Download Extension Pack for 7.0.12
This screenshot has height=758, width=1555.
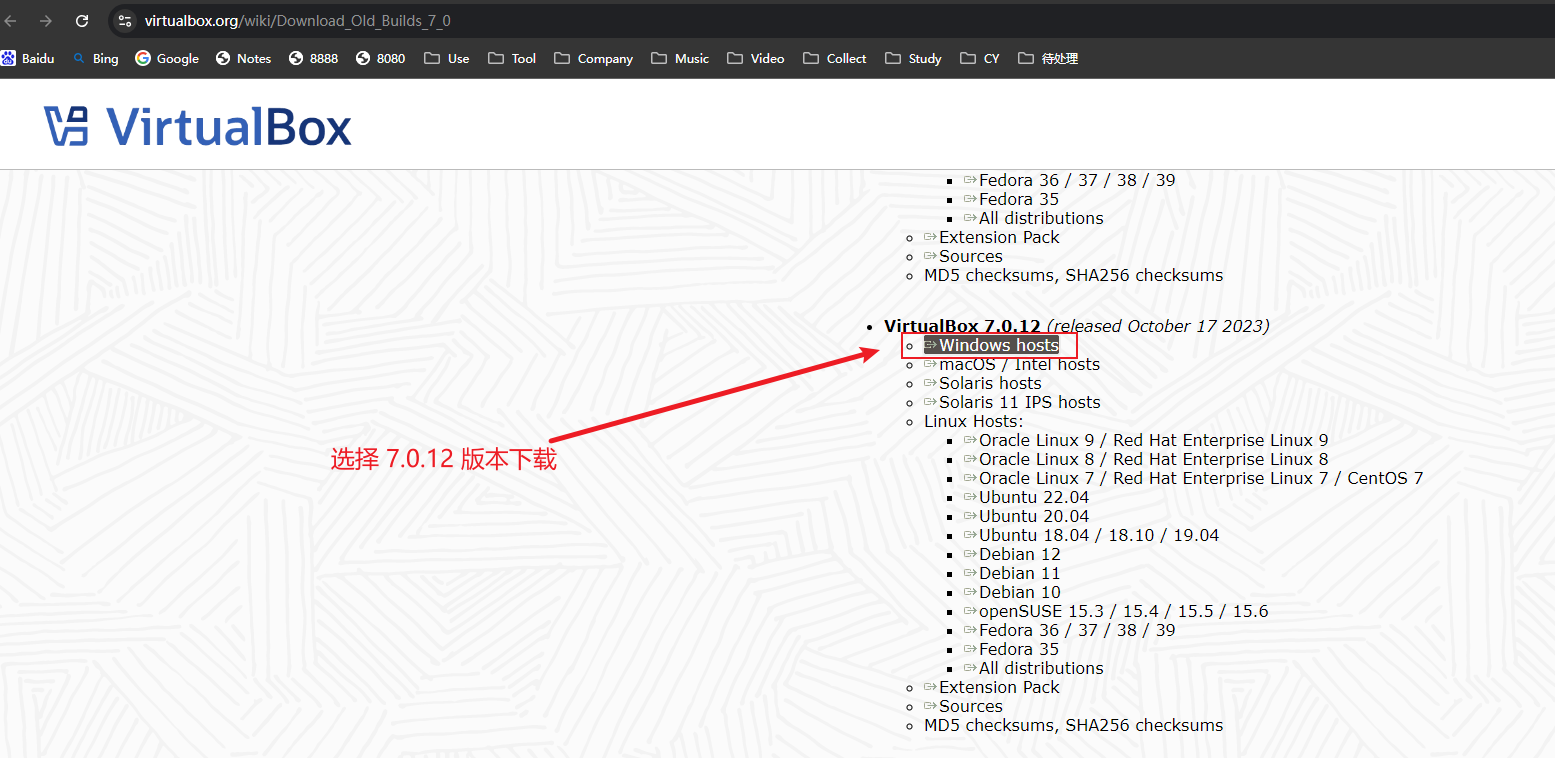point(992,687)
